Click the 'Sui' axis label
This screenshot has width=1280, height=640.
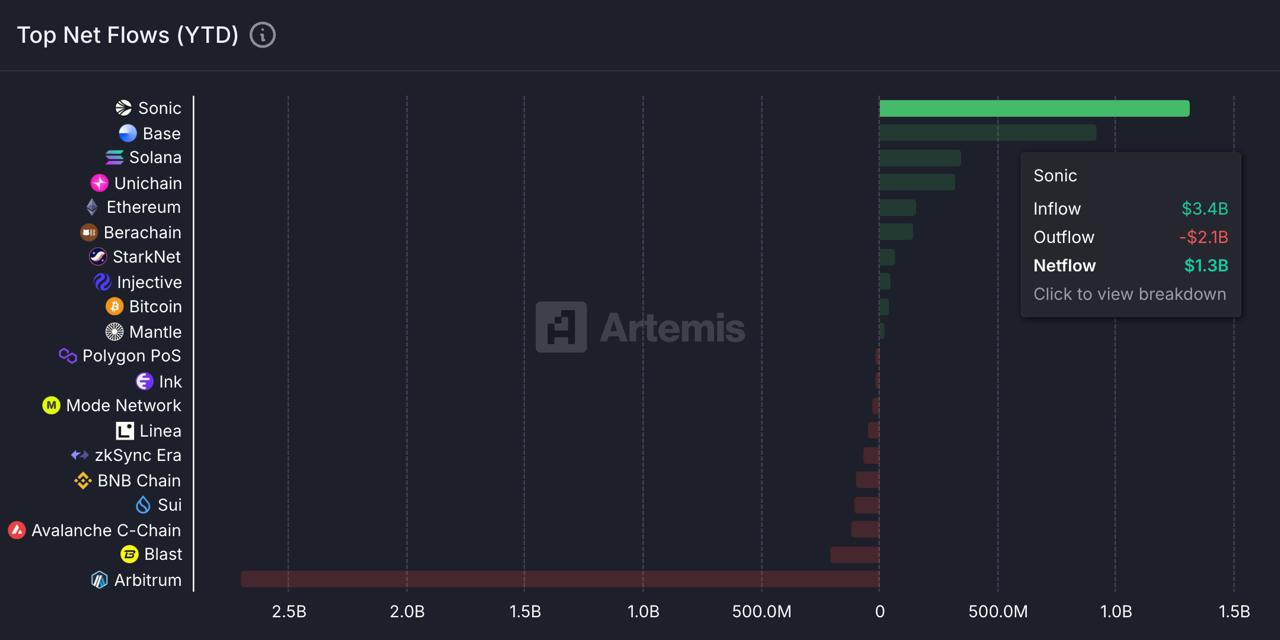(x=170, y=505)
